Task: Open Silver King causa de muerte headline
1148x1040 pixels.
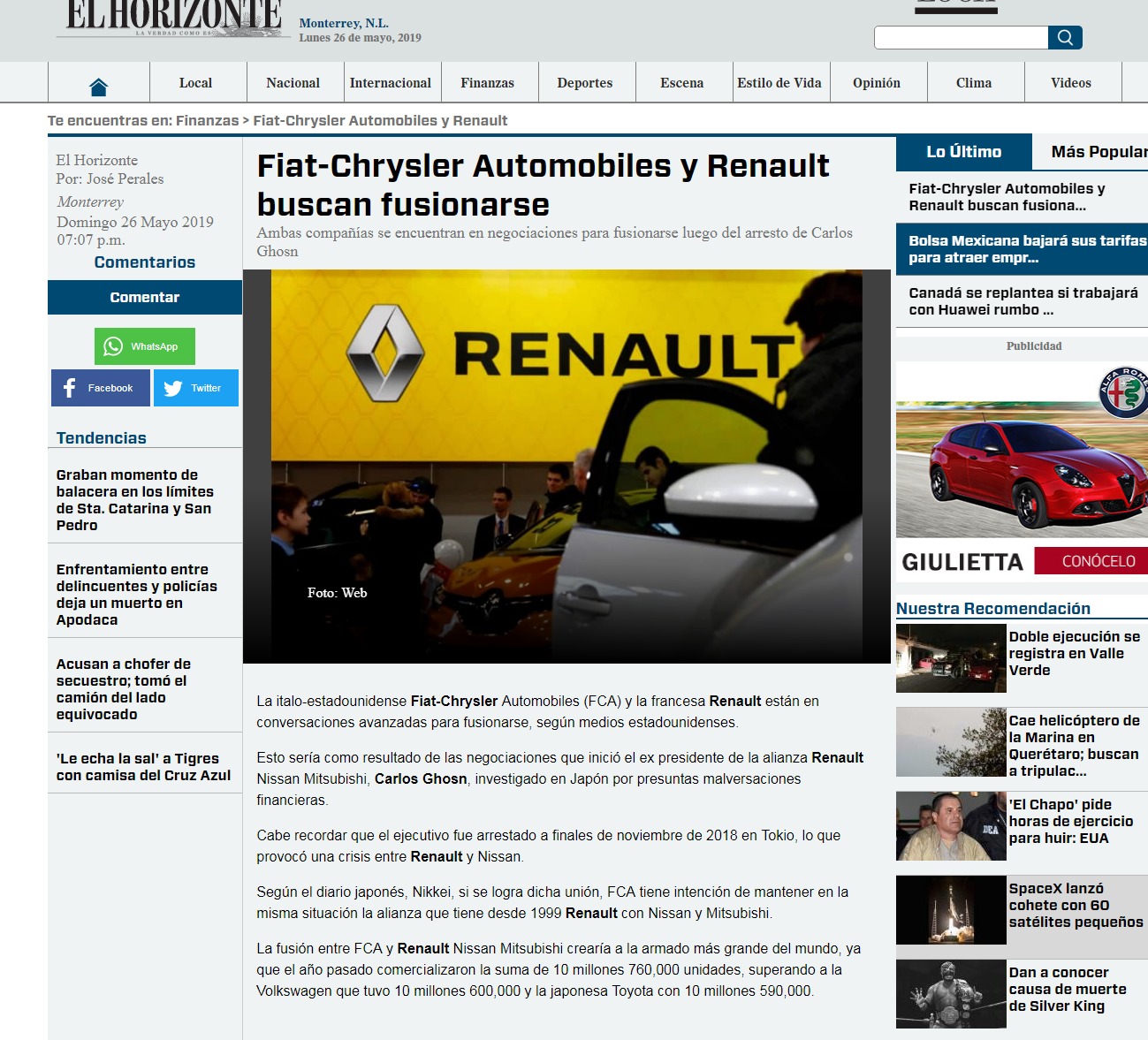Action: tap(1068, 989)
